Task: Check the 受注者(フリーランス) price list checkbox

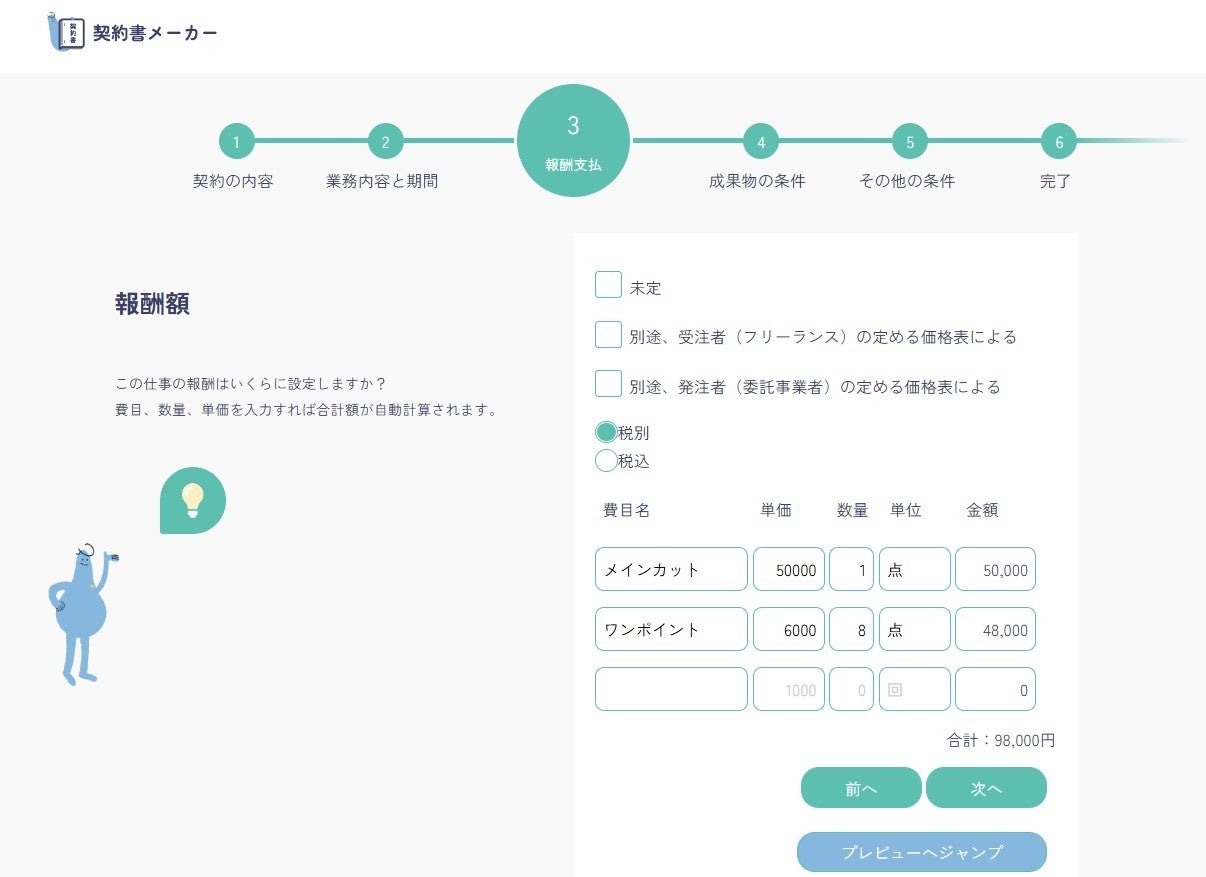Action: (608, 334)
